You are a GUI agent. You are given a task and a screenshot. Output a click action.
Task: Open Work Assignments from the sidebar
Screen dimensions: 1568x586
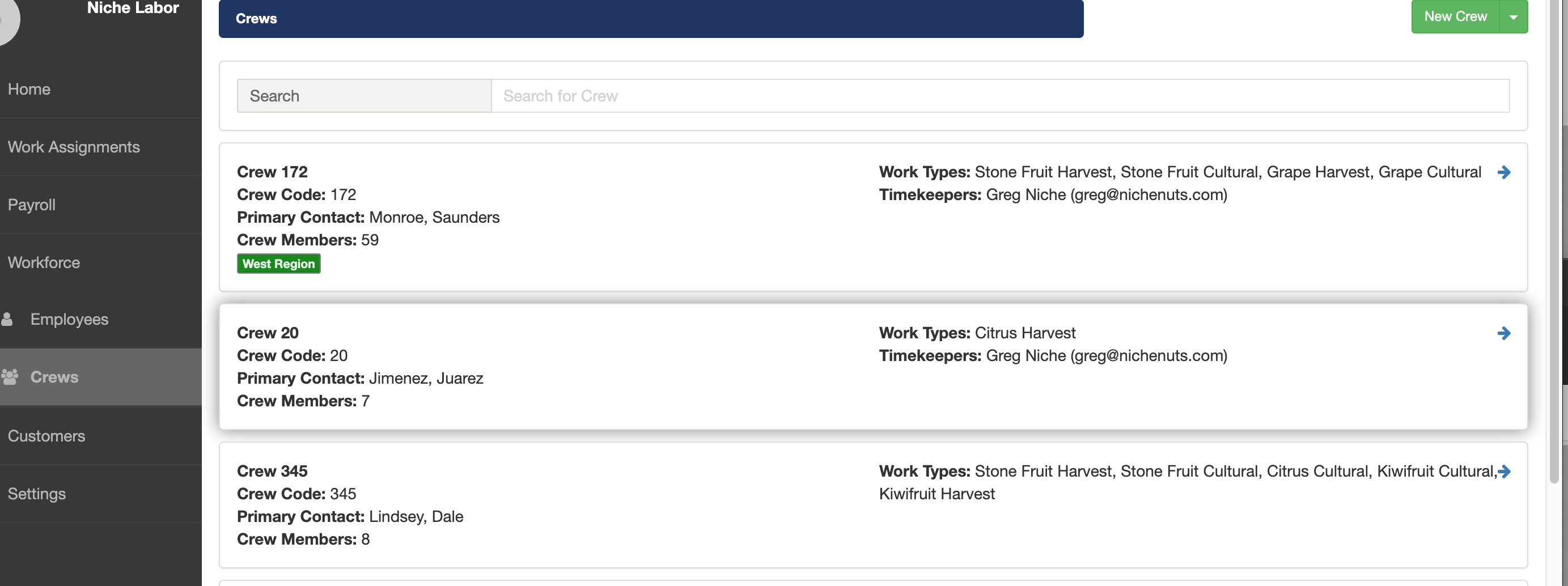pos(74,147)
